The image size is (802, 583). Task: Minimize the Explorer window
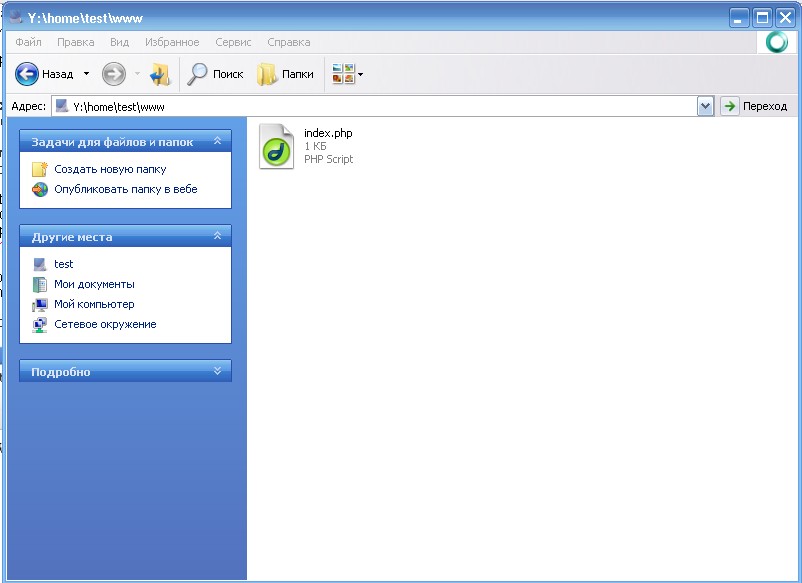(x=738, y=18)
